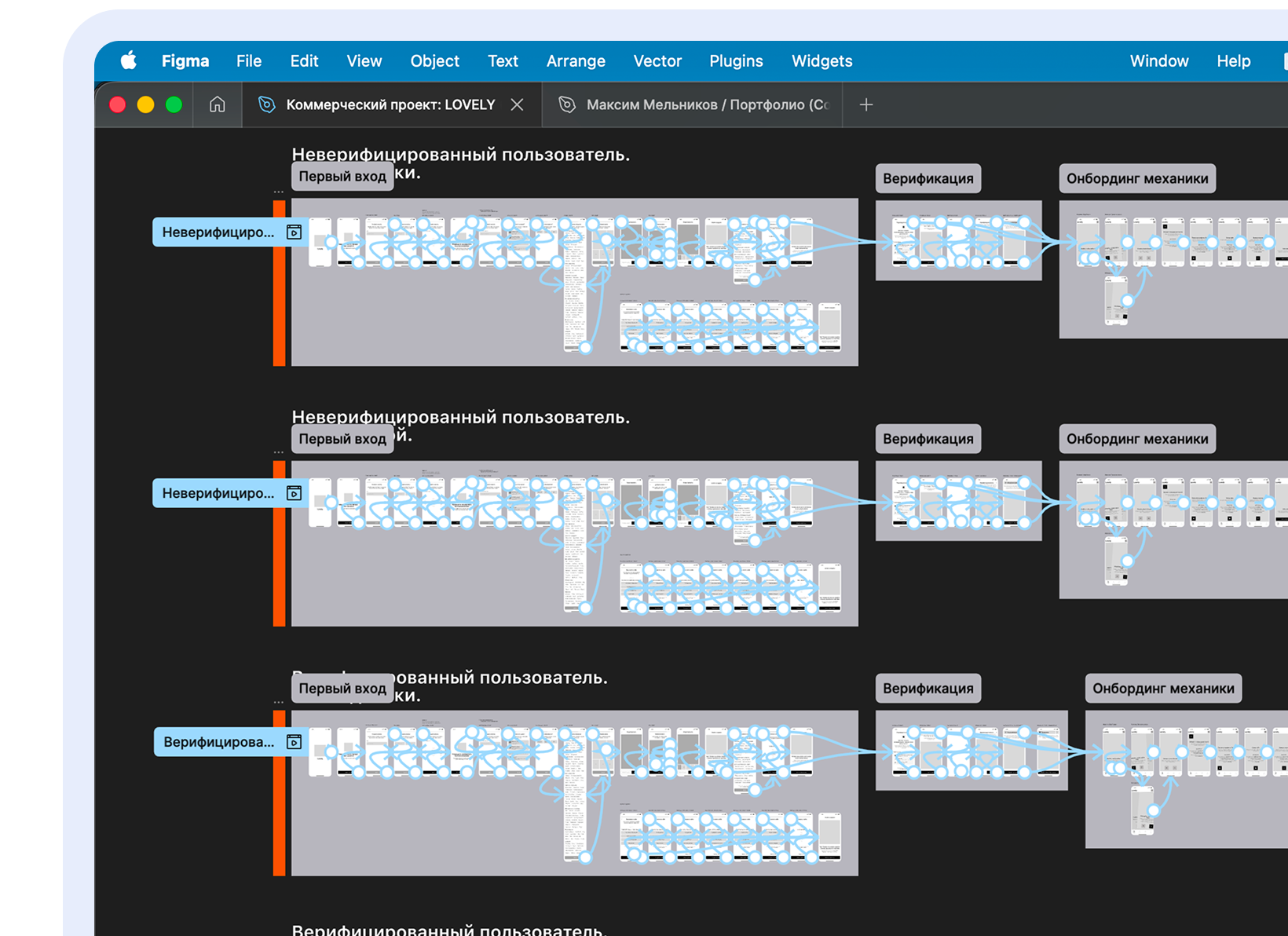Screen dimensions: 1288x936
Task: Open the File menu
Action: point(248,61)
